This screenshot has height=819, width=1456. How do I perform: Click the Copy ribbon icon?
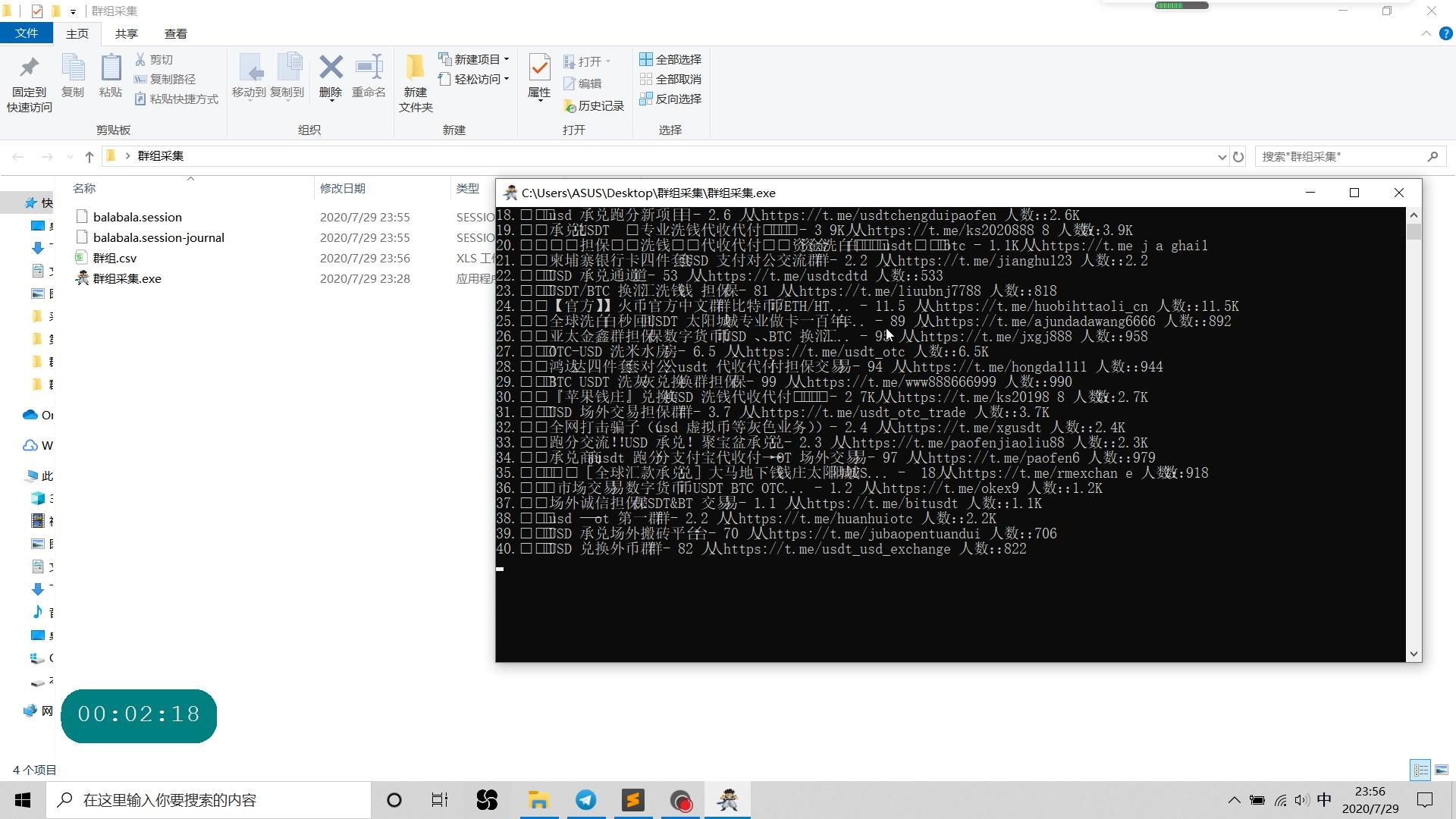(x=73, y=76)
